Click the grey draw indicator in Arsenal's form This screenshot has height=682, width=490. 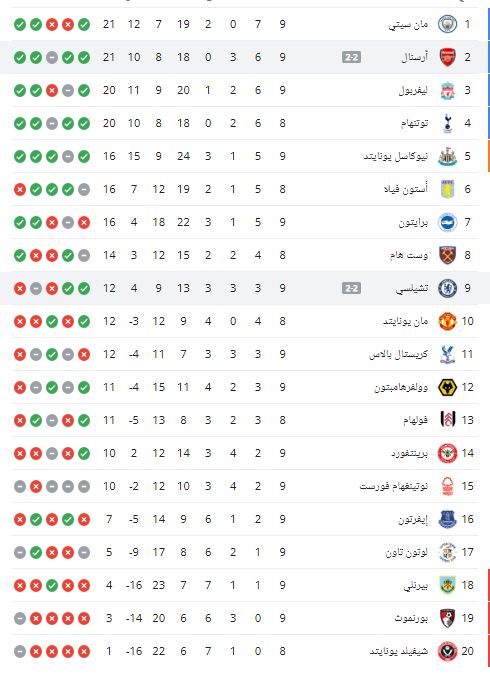click(52, 57)
